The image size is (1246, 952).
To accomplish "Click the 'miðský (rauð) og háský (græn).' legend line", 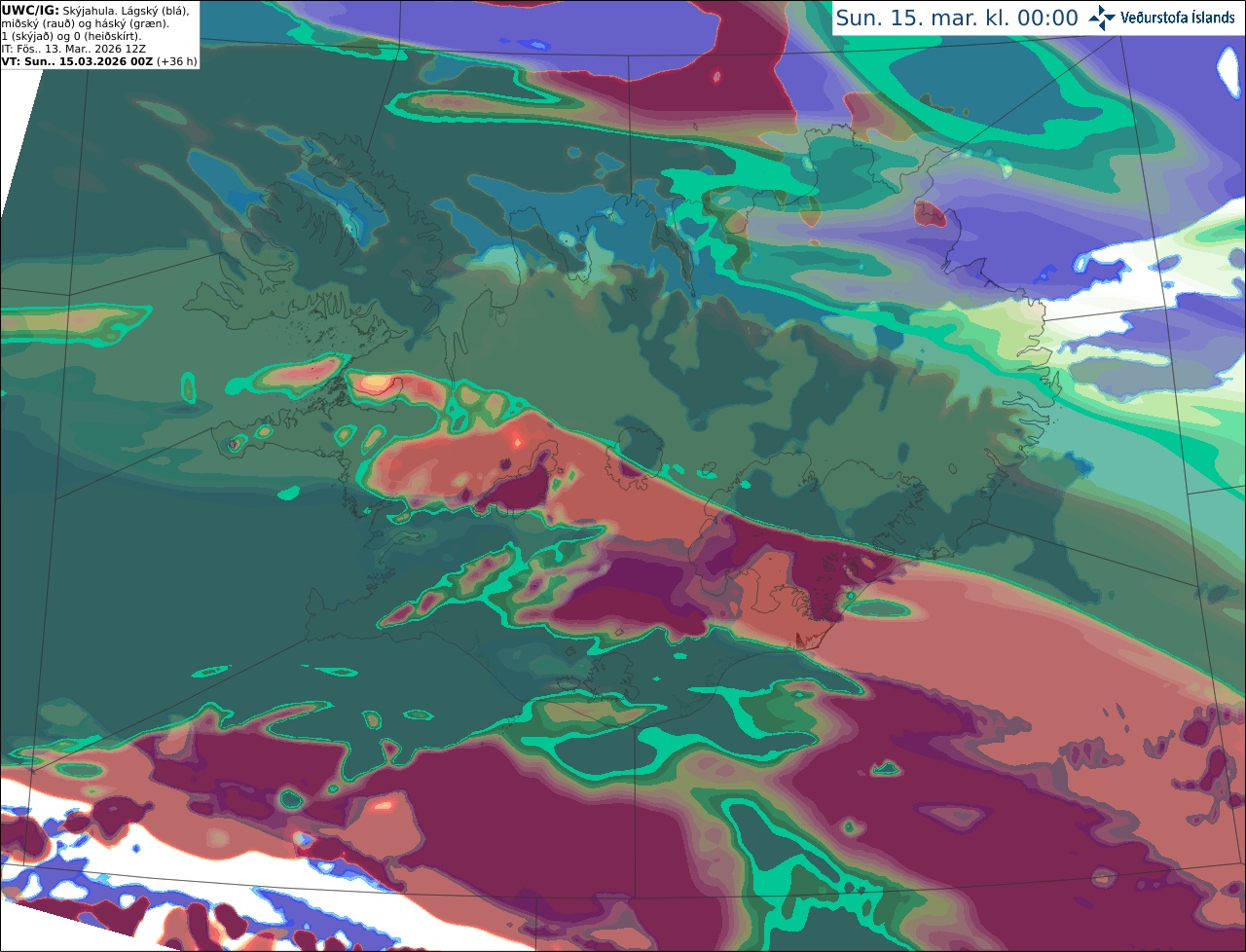I will 86,23.
